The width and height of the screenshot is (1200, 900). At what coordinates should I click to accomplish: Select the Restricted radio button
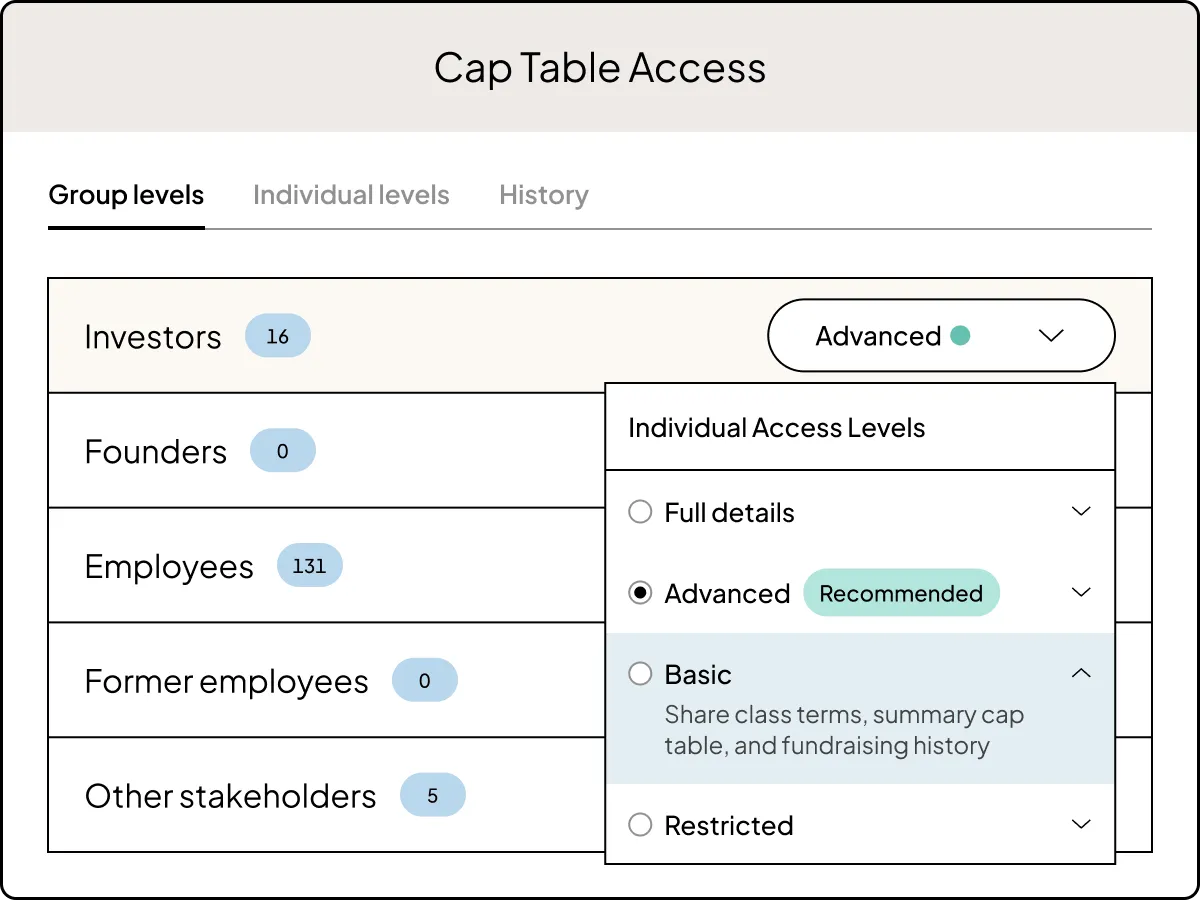coord(640,825)
